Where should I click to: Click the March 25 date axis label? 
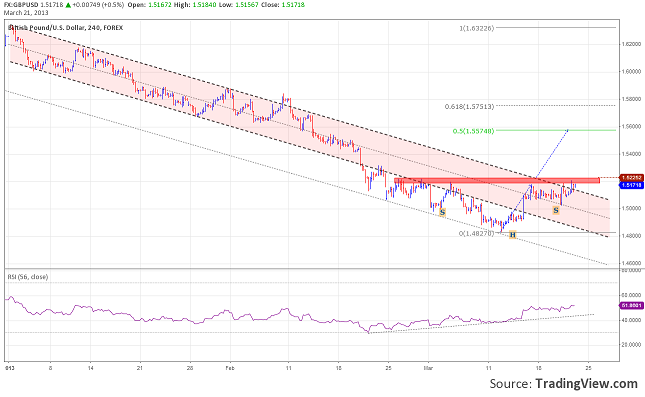(589, 368)
